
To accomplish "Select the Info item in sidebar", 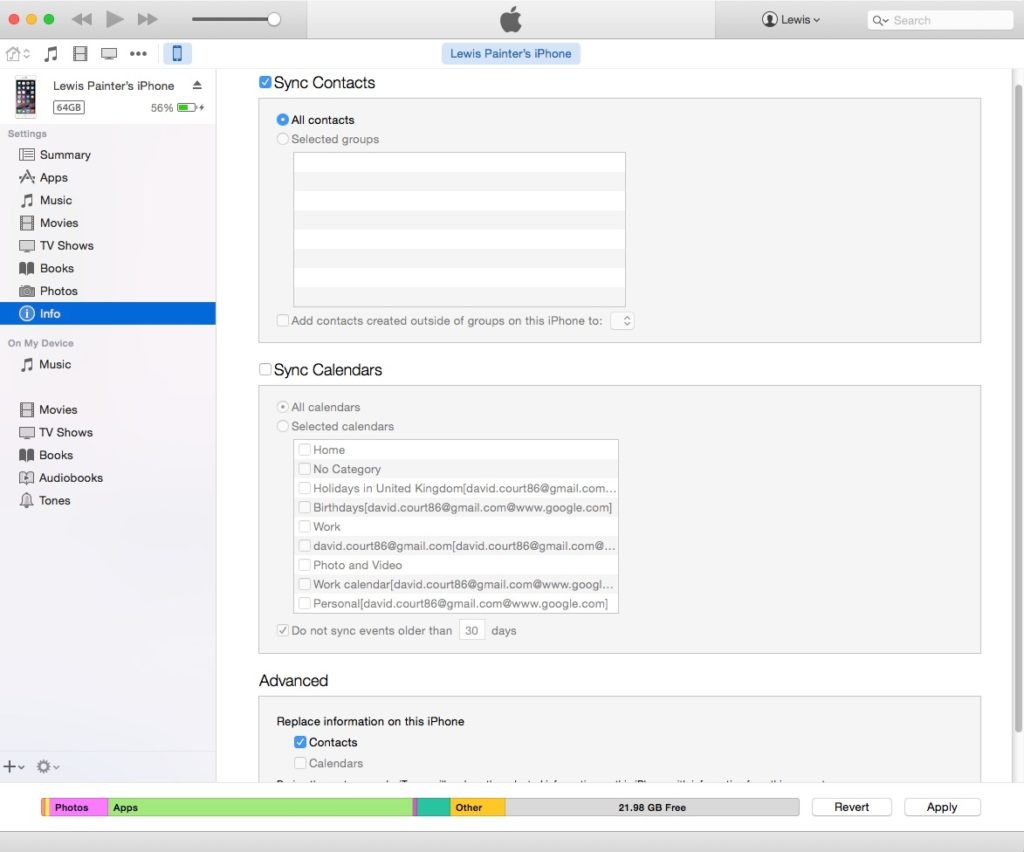I will pyautogui.click(x=108, y=313).
